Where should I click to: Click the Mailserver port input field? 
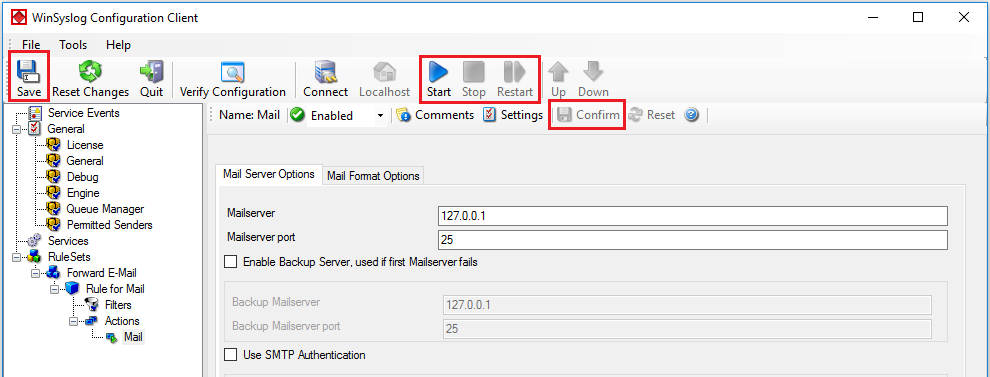(693, 240)
